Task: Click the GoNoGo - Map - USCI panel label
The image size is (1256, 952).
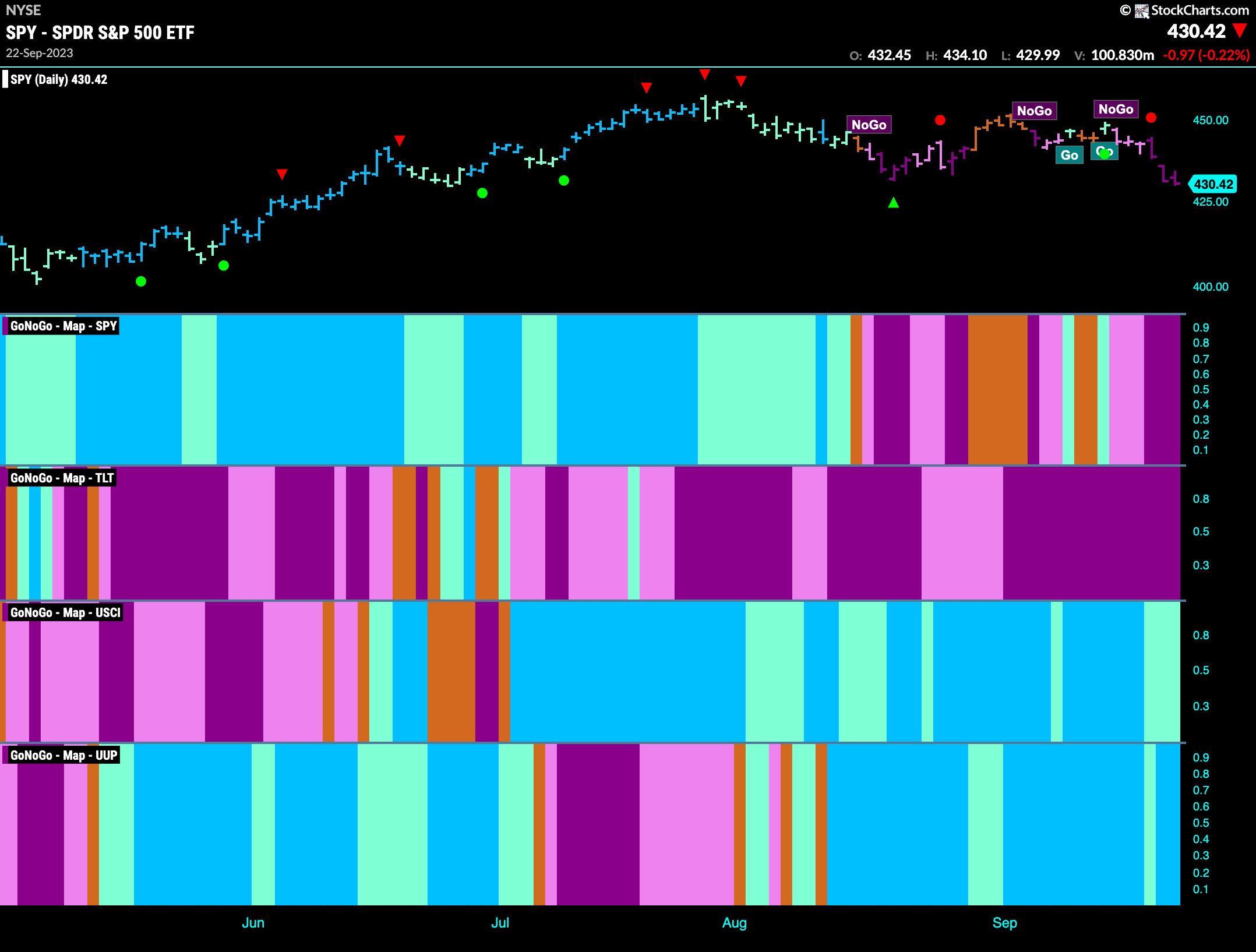Action: coord(65,612)
